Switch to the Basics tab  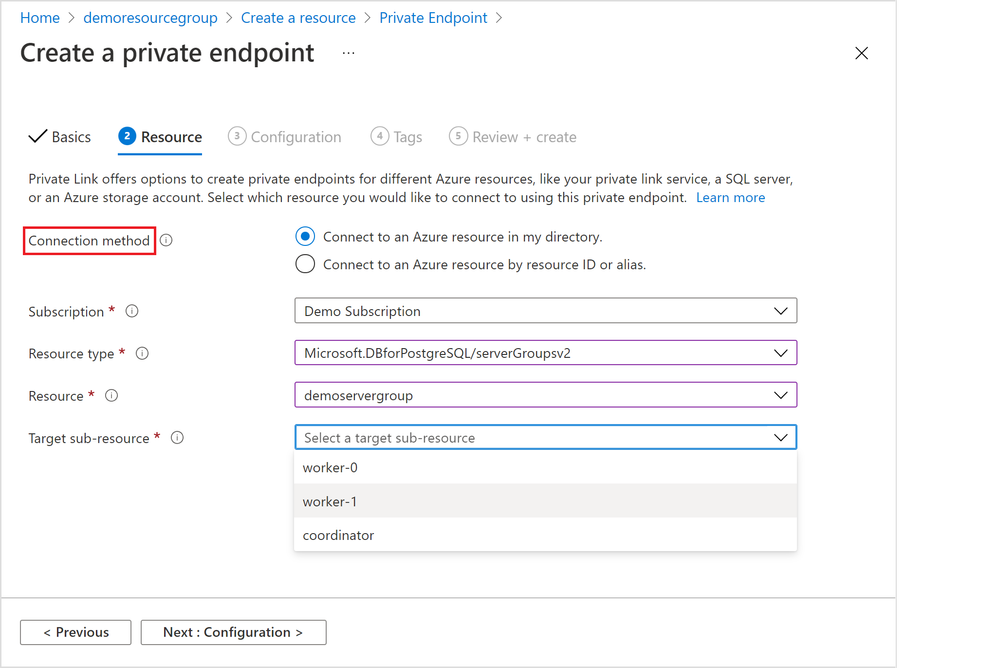pyautogui.click(x=61, y=137)
